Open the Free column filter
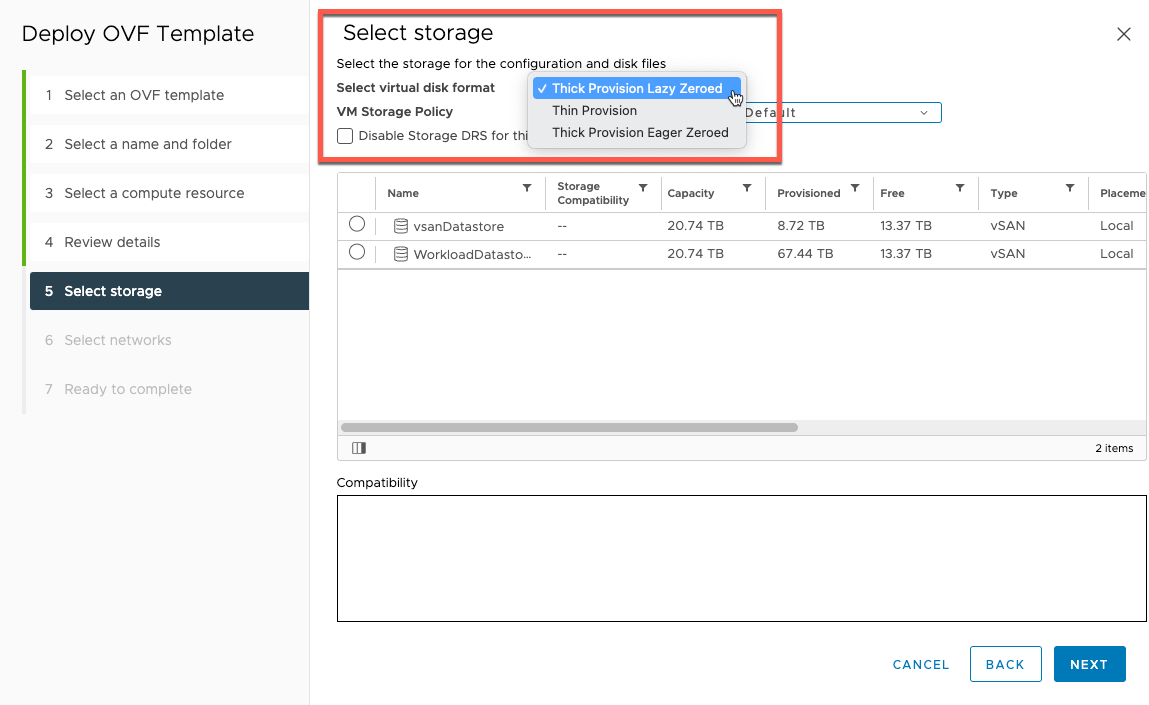1149x705 pixels. [x=958, y=187]
